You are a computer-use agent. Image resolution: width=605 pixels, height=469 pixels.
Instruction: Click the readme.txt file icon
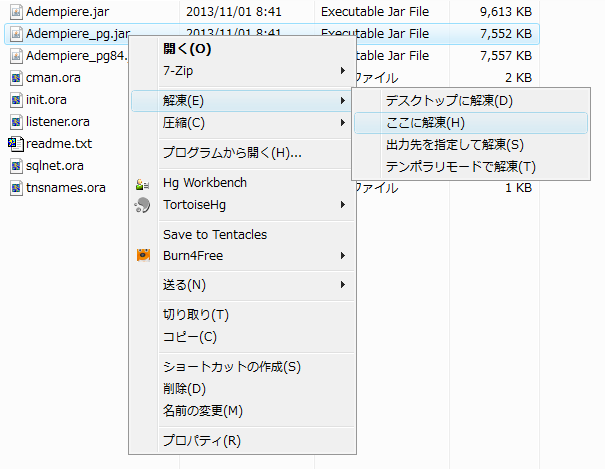[x=16, y=144]
